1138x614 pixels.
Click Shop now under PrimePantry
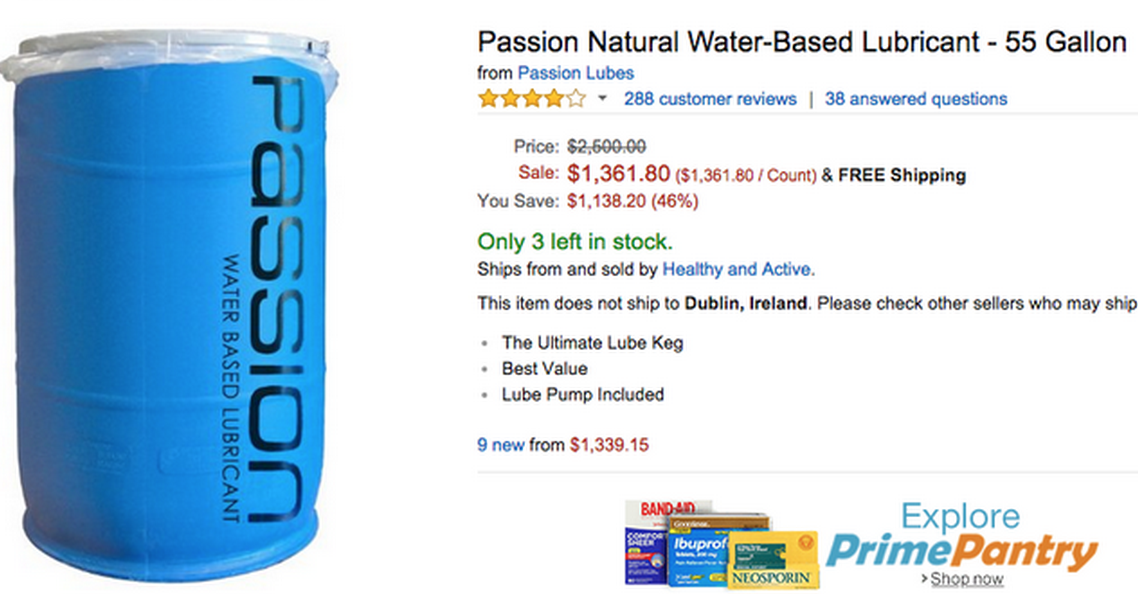tap(964, 579)
